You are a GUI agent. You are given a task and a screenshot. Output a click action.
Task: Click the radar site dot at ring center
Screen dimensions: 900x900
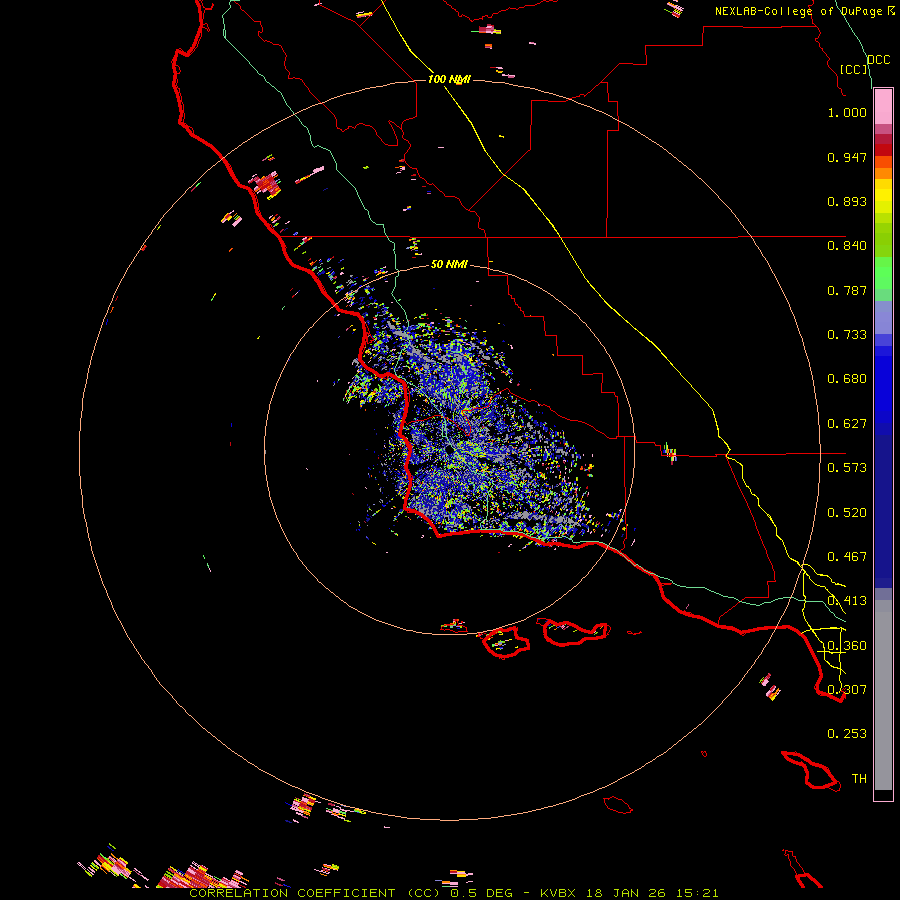(x=449, y=450)
